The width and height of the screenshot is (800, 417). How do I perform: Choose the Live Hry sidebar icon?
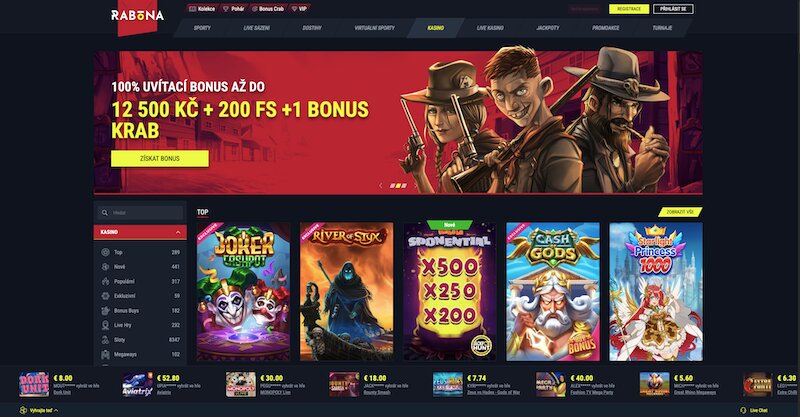click(x=105, y=325)
